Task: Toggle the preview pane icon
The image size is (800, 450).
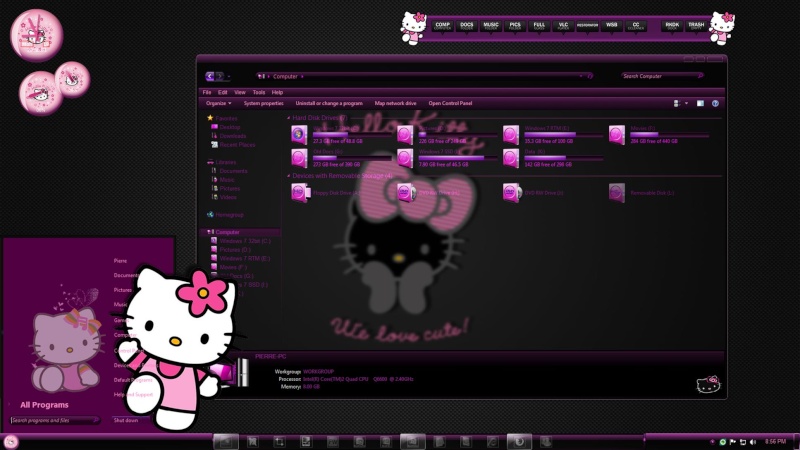Action: [x=701, y=103]
